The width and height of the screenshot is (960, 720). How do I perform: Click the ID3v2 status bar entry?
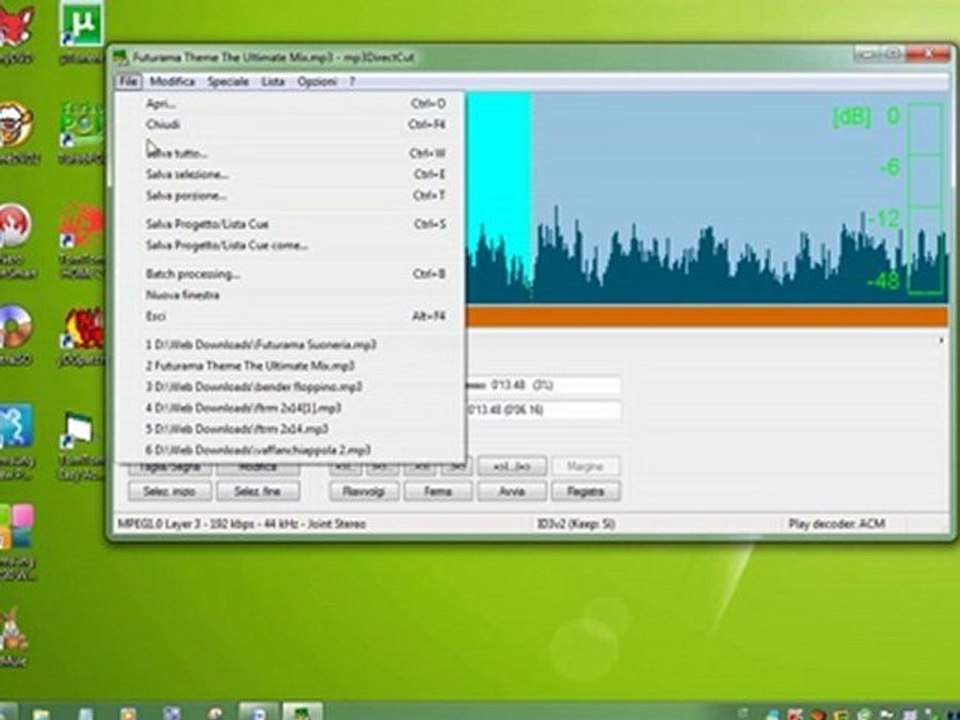tap(576, 524)
